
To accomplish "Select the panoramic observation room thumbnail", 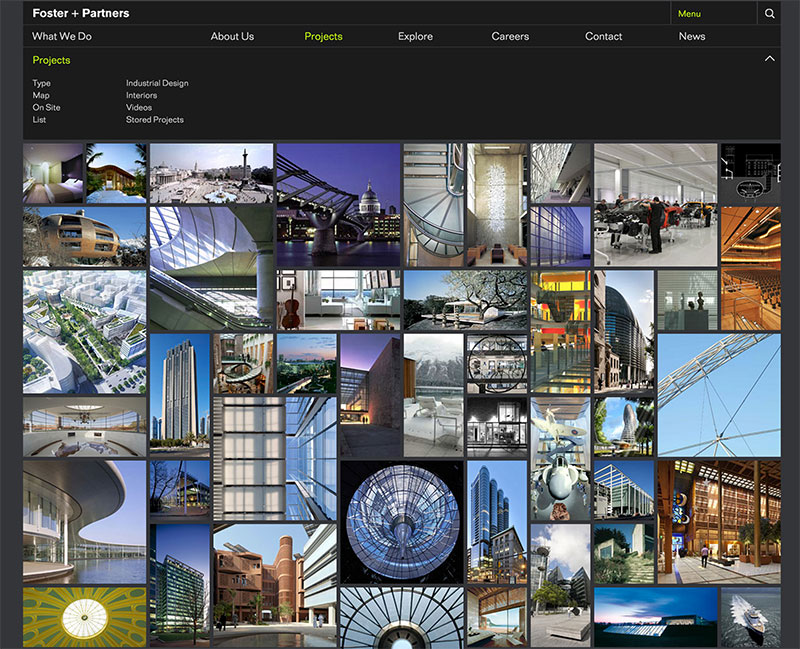I will coord(84,427).
